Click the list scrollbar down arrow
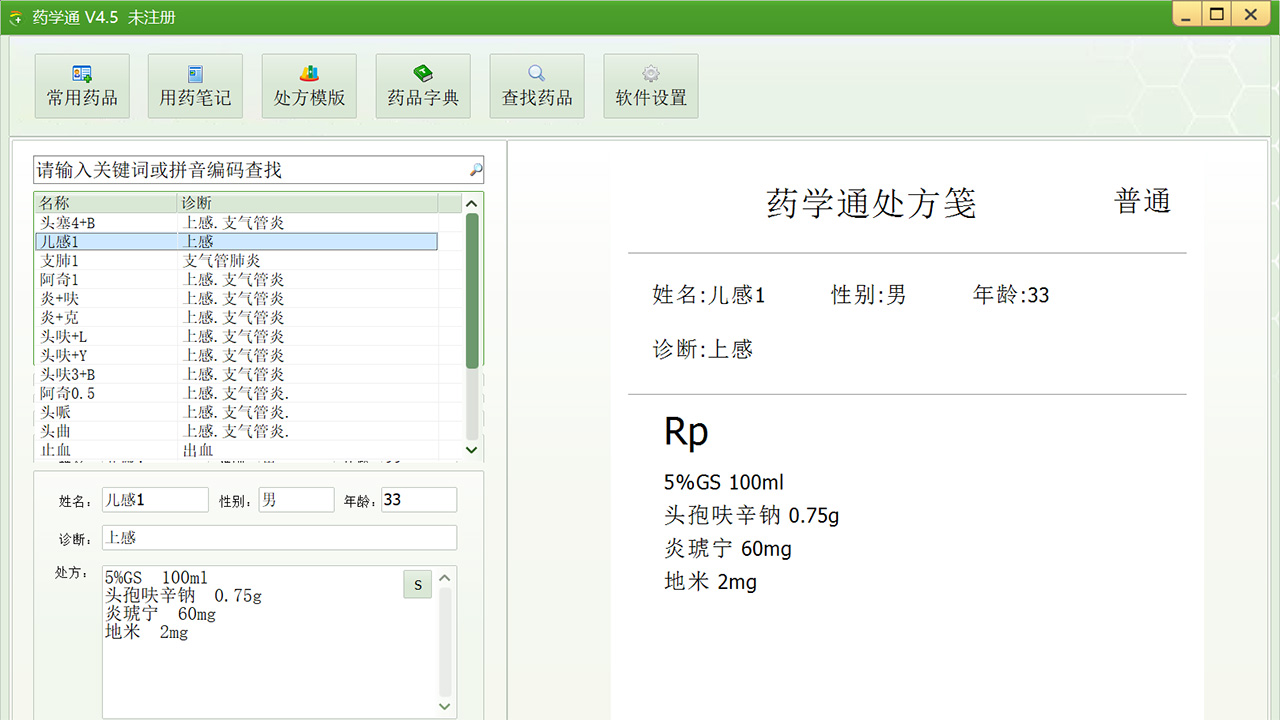This screenshot has width=1280, height=720. 470,450
